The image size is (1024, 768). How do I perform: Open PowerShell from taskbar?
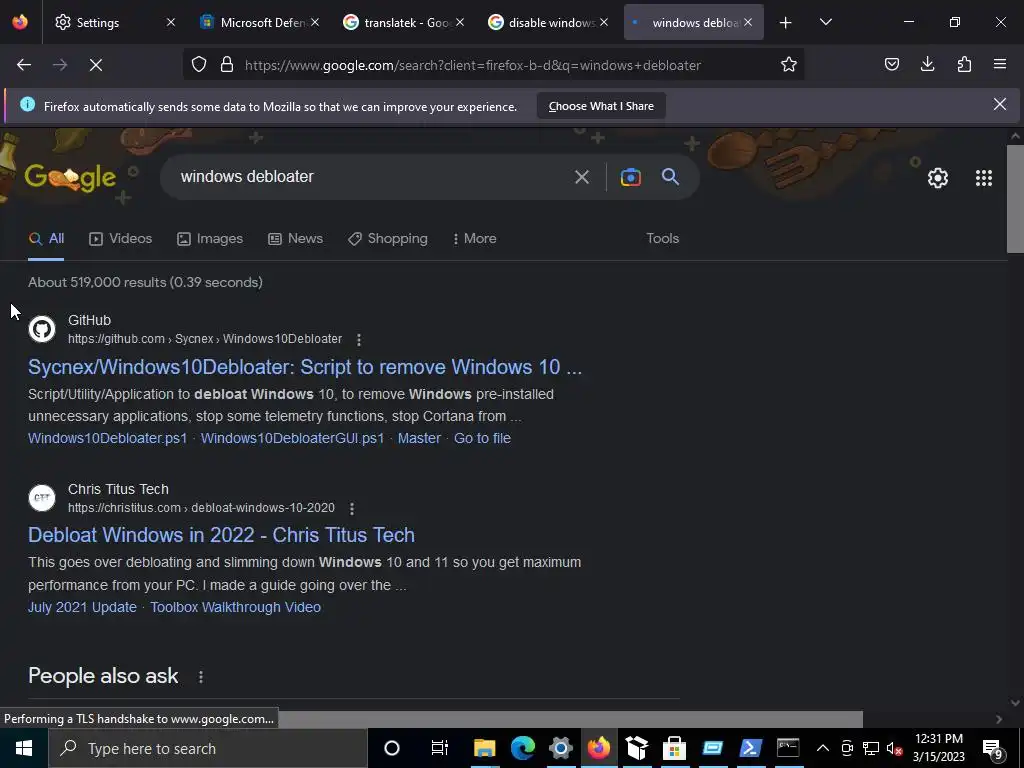point(750,748)
